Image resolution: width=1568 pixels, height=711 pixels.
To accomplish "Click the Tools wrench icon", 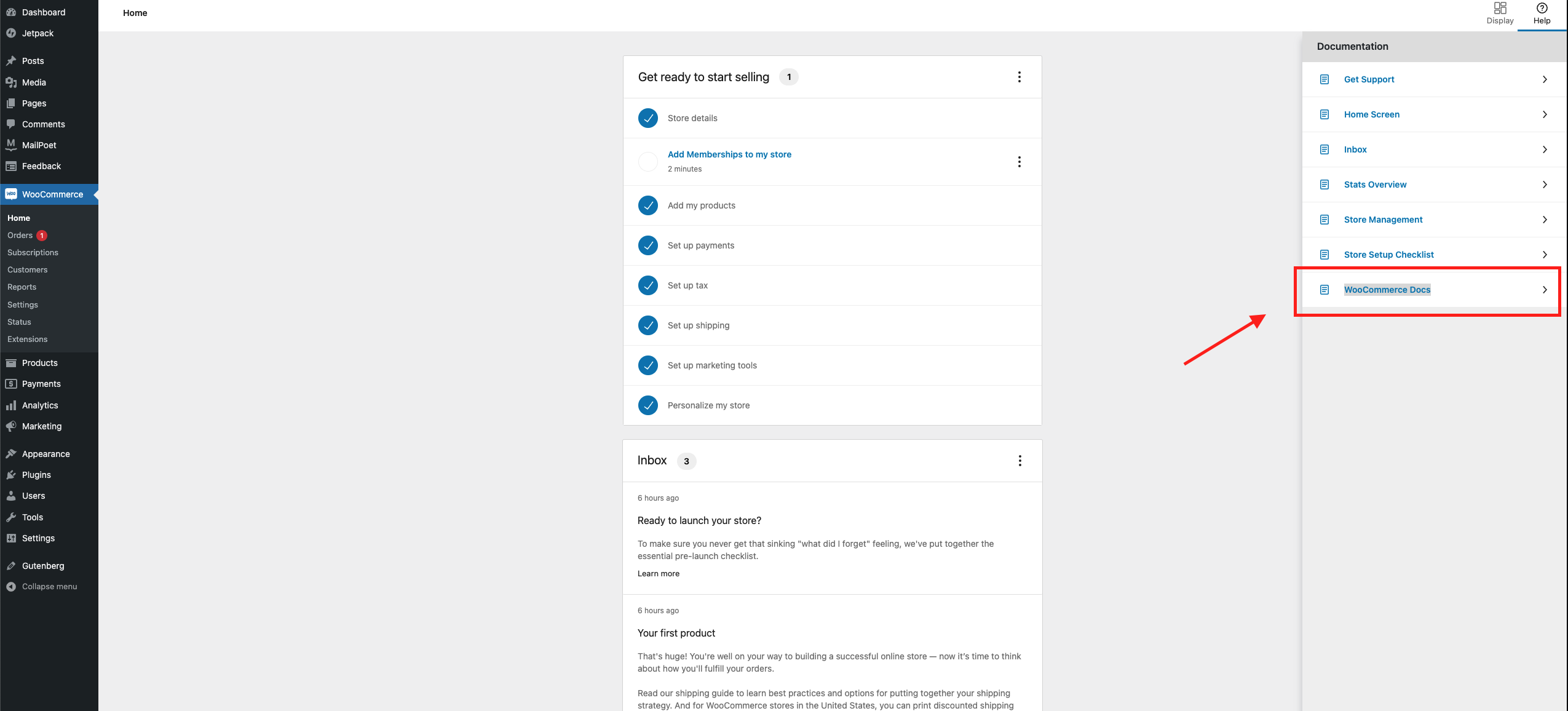I will [x=11, y=517].
